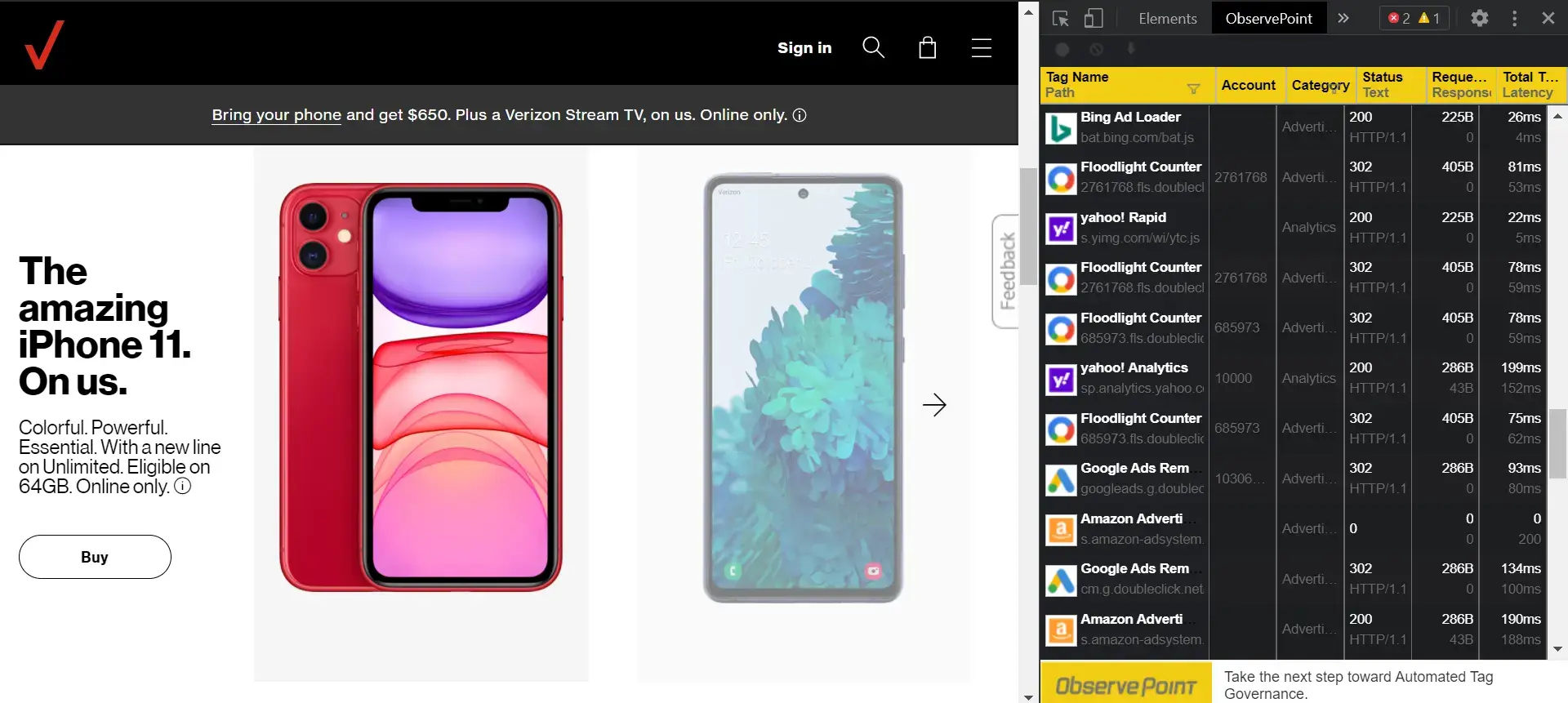1568x703 pixels.
Task: Click the Sign in link
Action: click(804, 47)
